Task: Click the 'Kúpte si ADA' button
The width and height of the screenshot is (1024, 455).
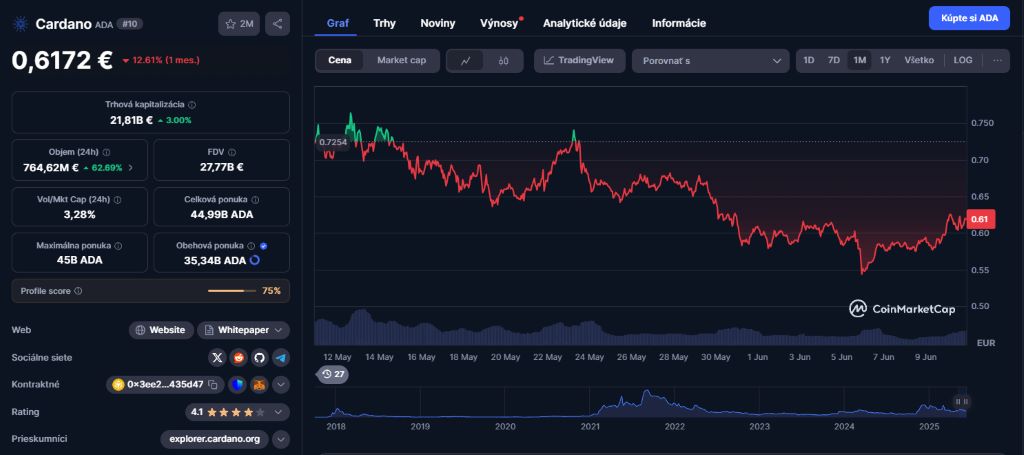Action: (x=968, y=18)
